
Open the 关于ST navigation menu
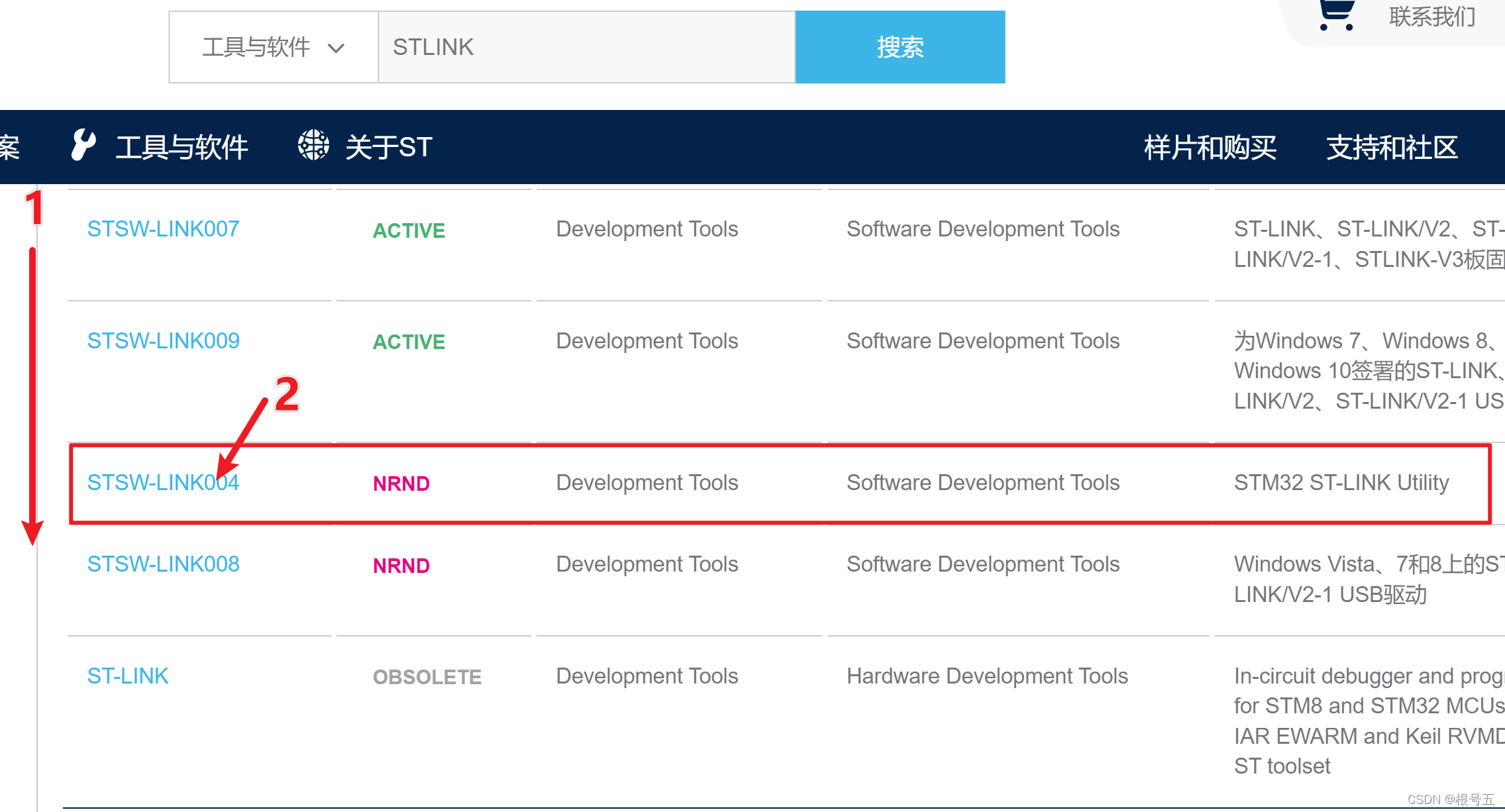click(x=389, y=147)
